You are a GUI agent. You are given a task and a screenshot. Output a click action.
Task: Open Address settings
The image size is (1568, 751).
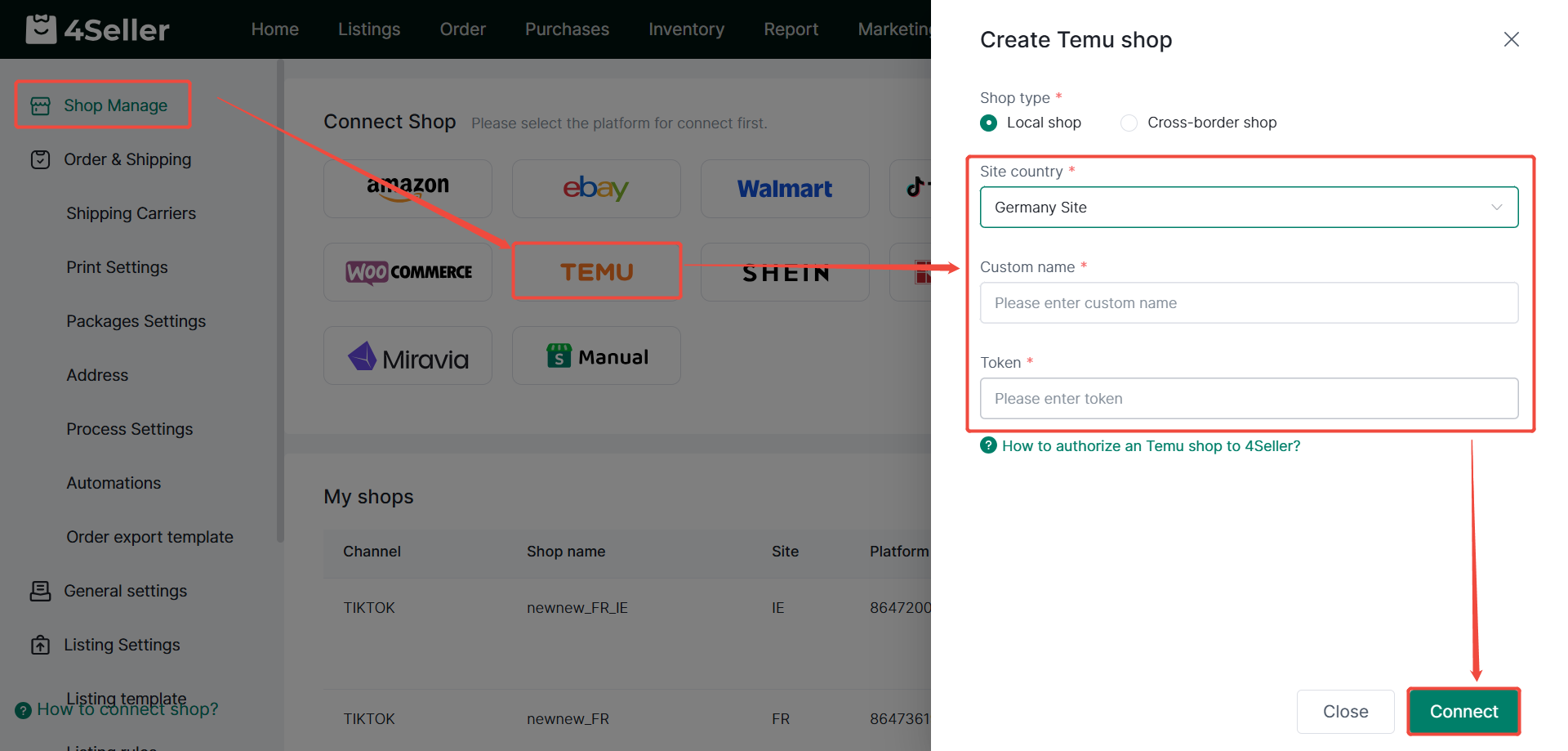pos(97,375)
